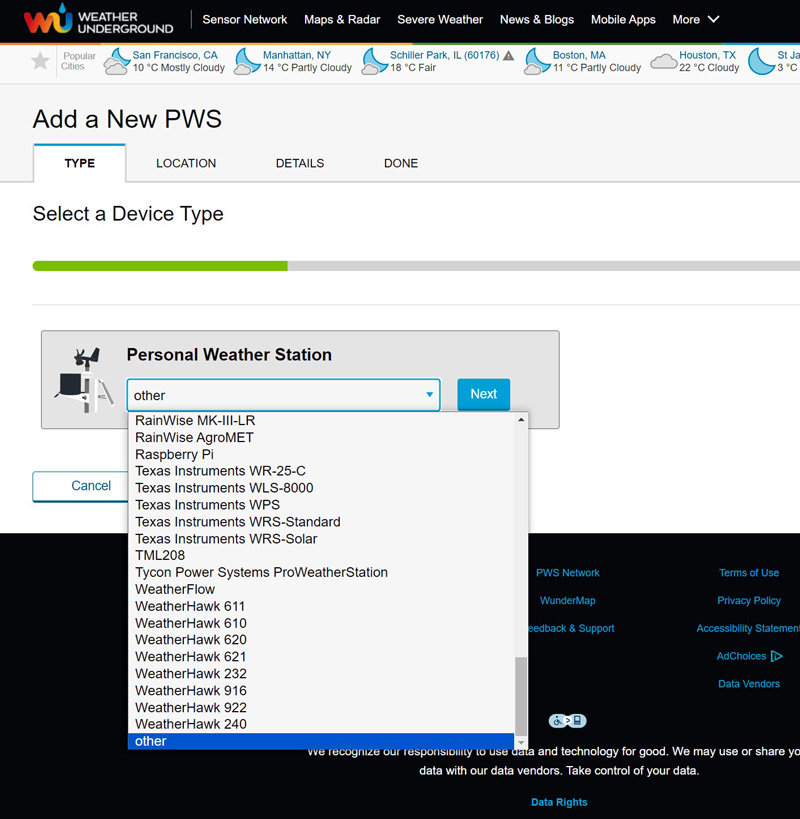Open Houston, TX forecast link

coord(708,55)
